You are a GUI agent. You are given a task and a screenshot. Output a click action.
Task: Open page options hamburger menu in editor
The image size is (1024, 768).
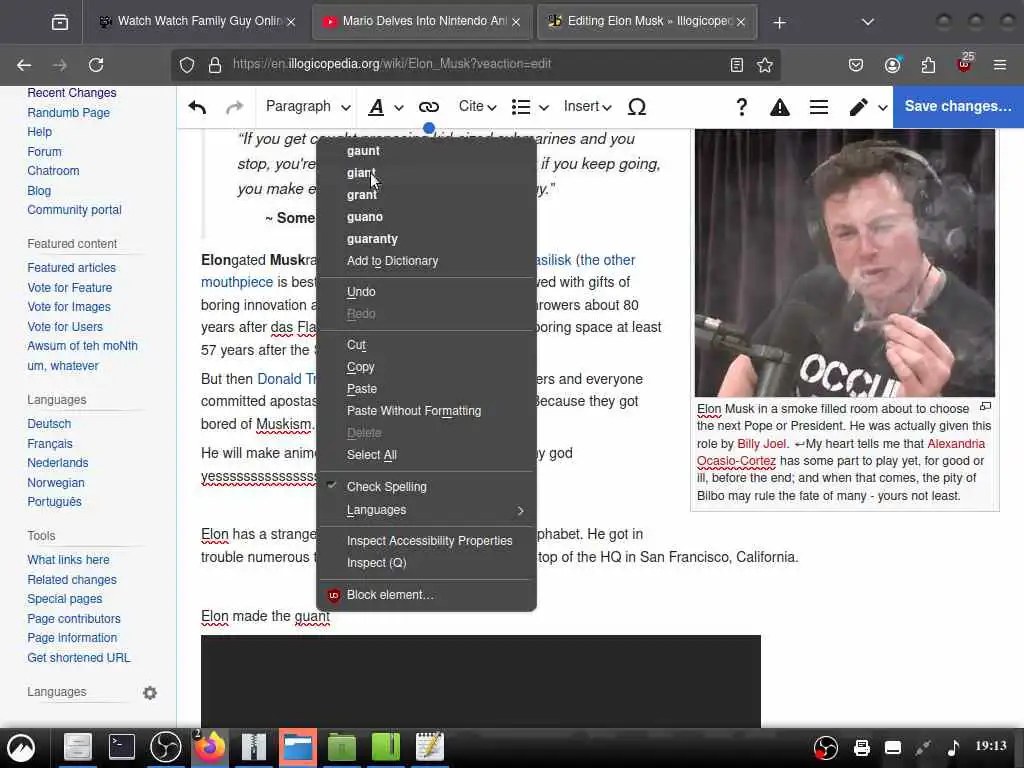tap(819, 107)
